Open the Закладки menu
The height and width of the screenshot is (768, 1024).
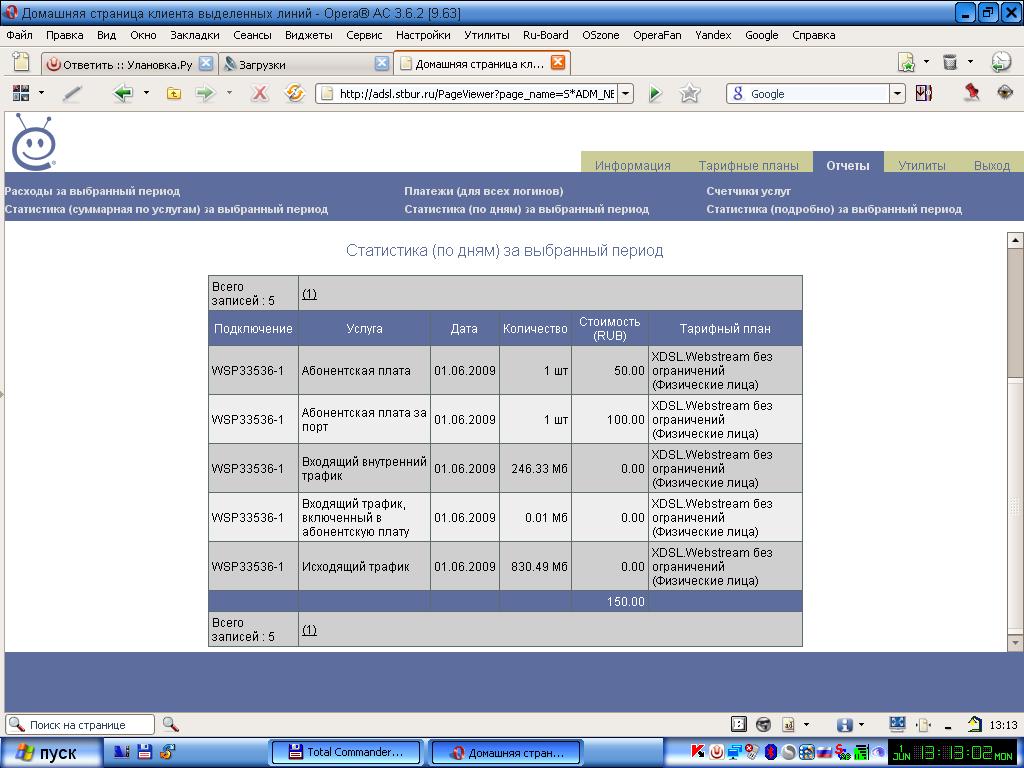point(194,35)
